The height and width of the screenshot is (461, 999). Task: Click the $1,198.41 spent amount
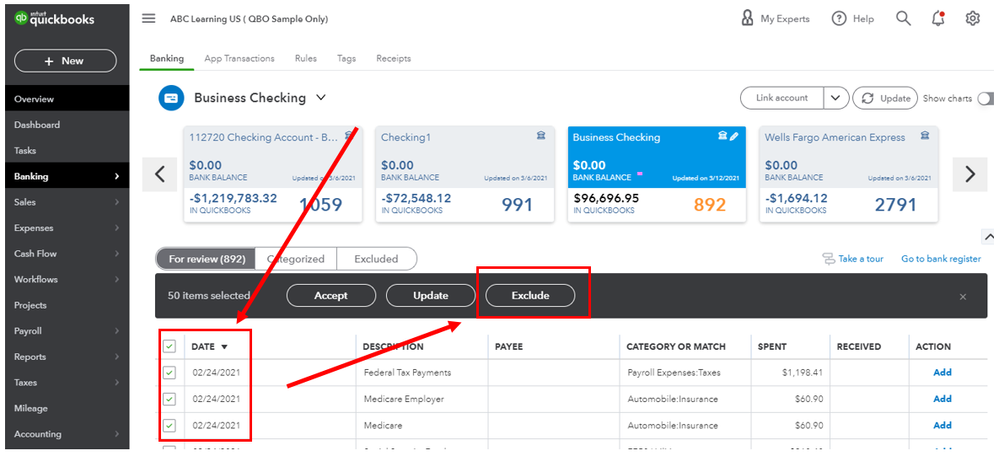(x=801, y=372)
